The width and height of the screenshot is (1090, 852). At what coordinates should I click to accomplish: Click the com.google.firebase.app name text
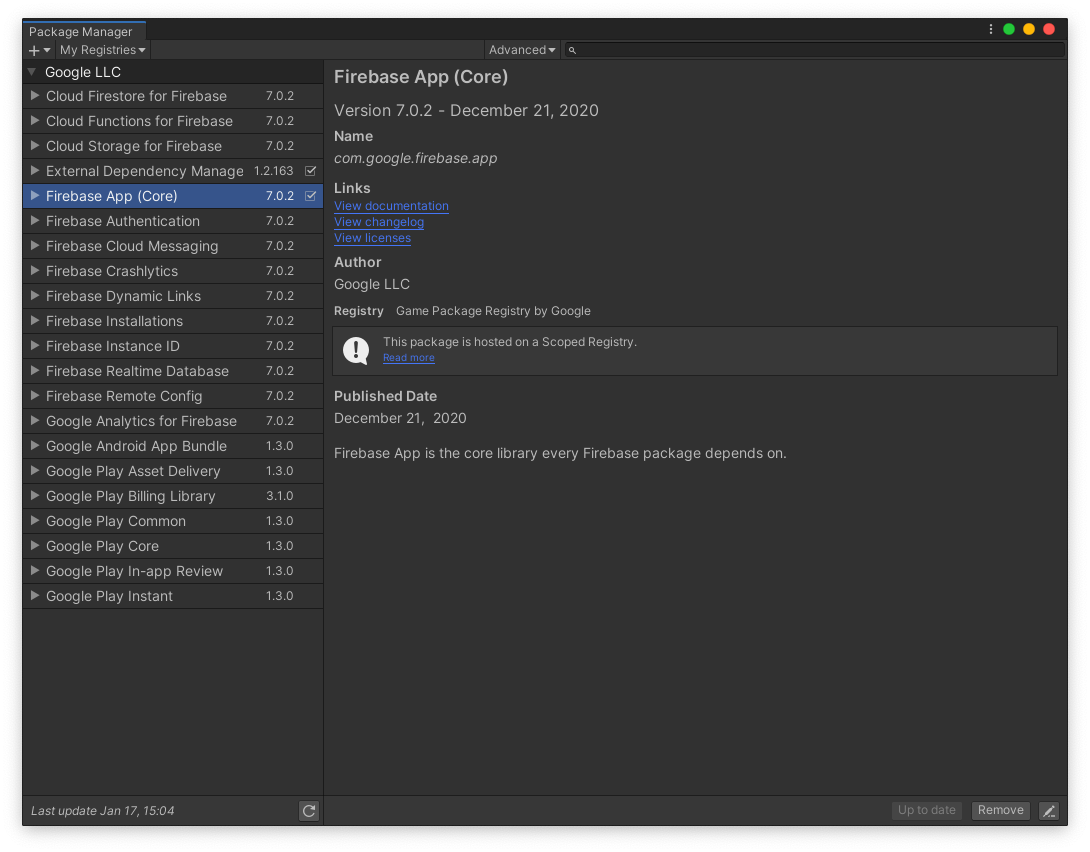pyautogui.click(x=416, y=158)
